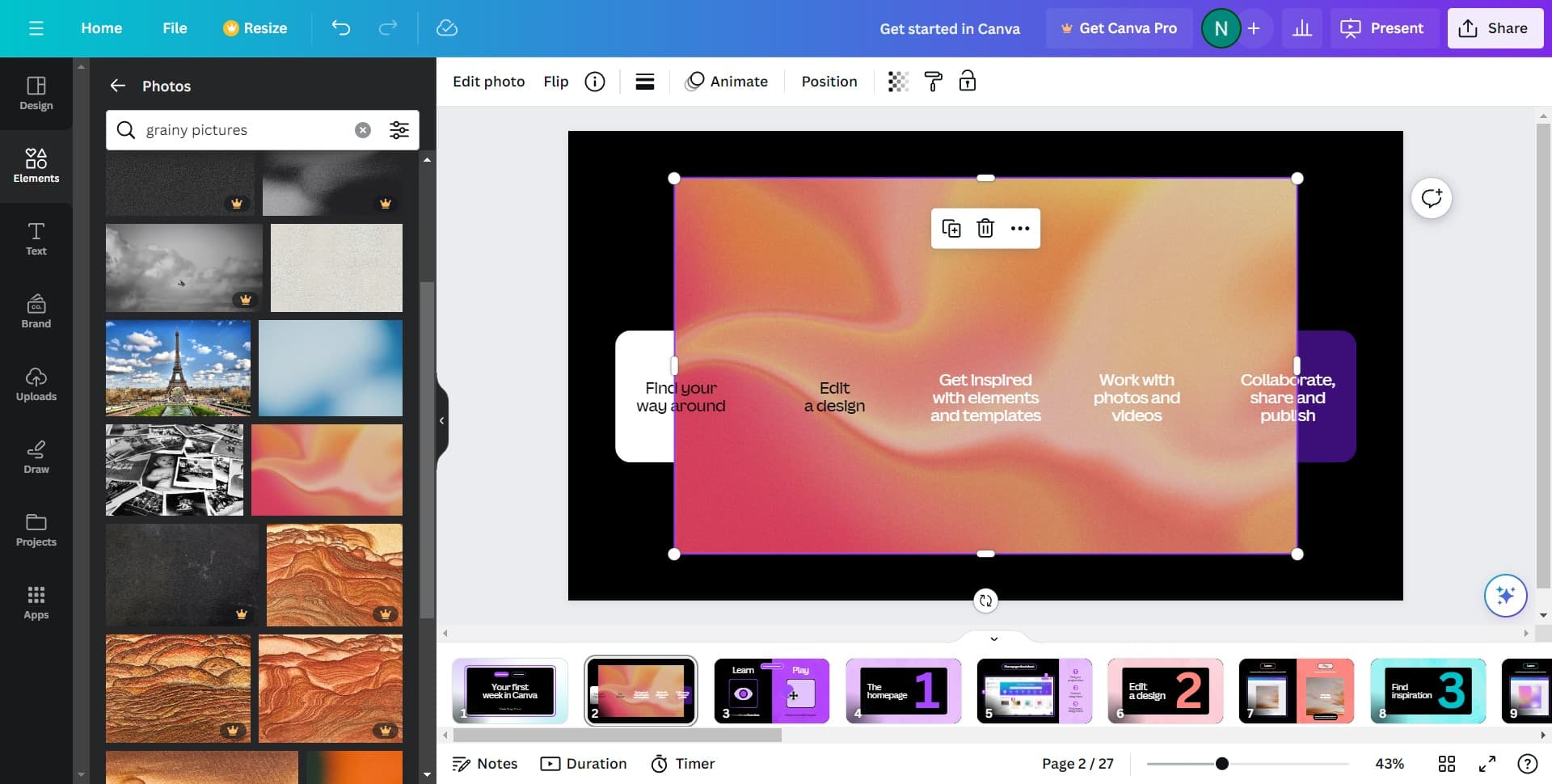Undo the last action
1552x784 pixels.
(x=341, y=28)
